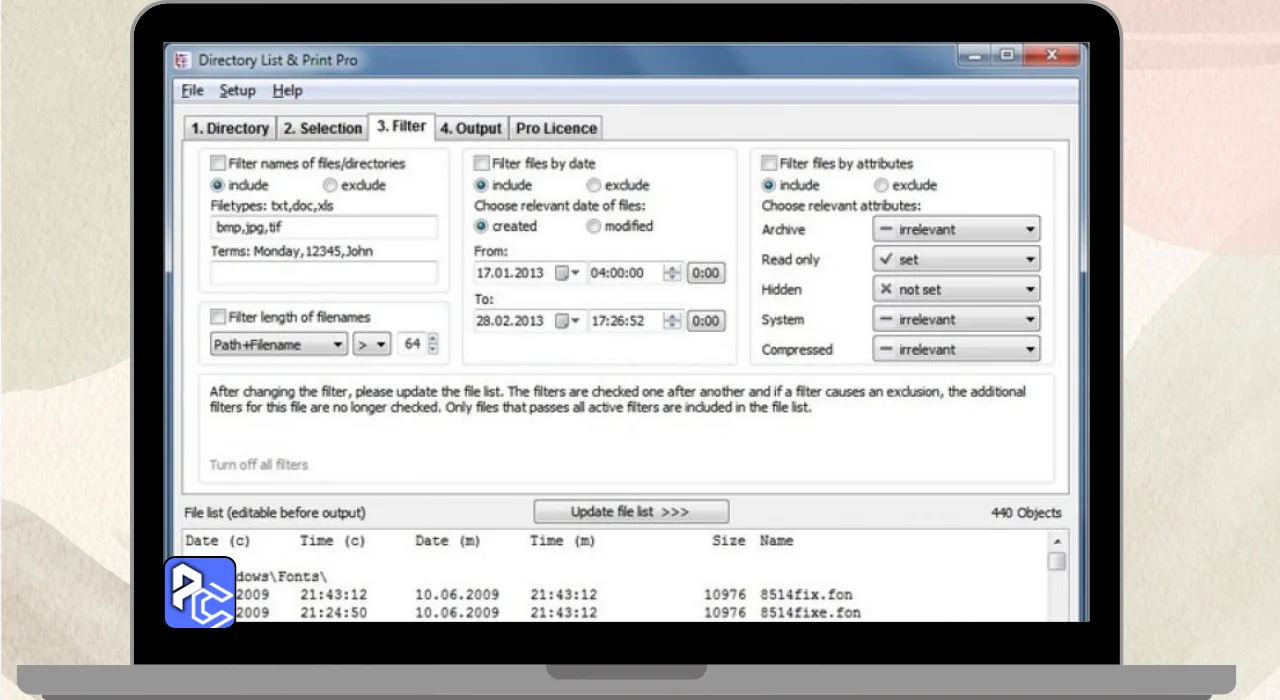
Task: Click the PC logo overlay icon
Action: tap(200, 592)
